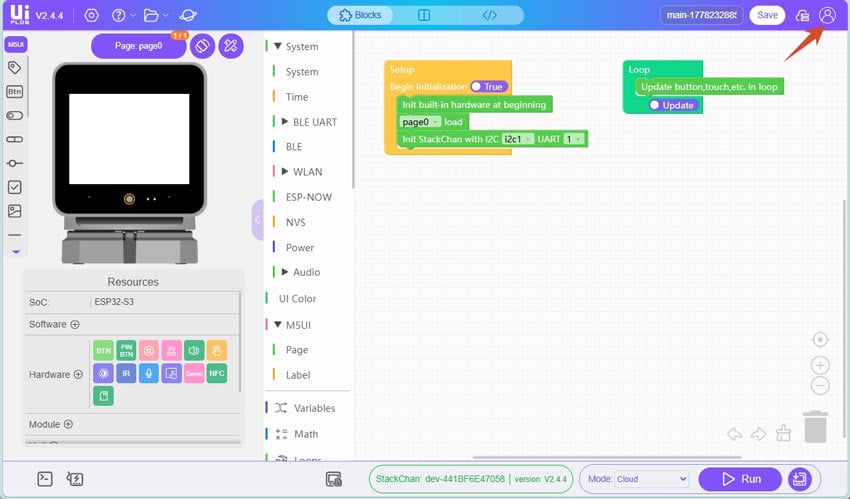Pick the image widget in sidebar

tap(15, 211)
